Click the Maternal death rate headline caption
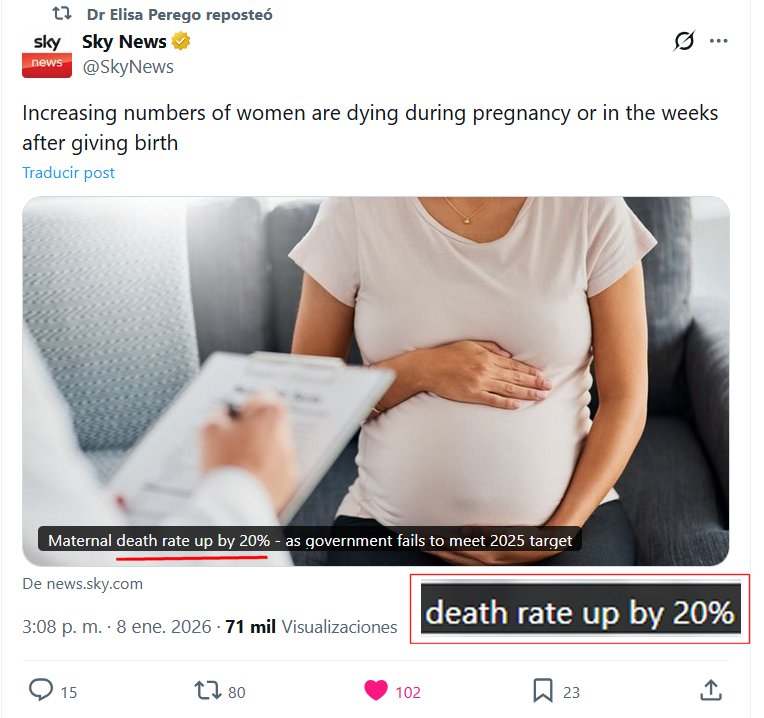Viewport: 764px width, 718px height. coord(310,540)
